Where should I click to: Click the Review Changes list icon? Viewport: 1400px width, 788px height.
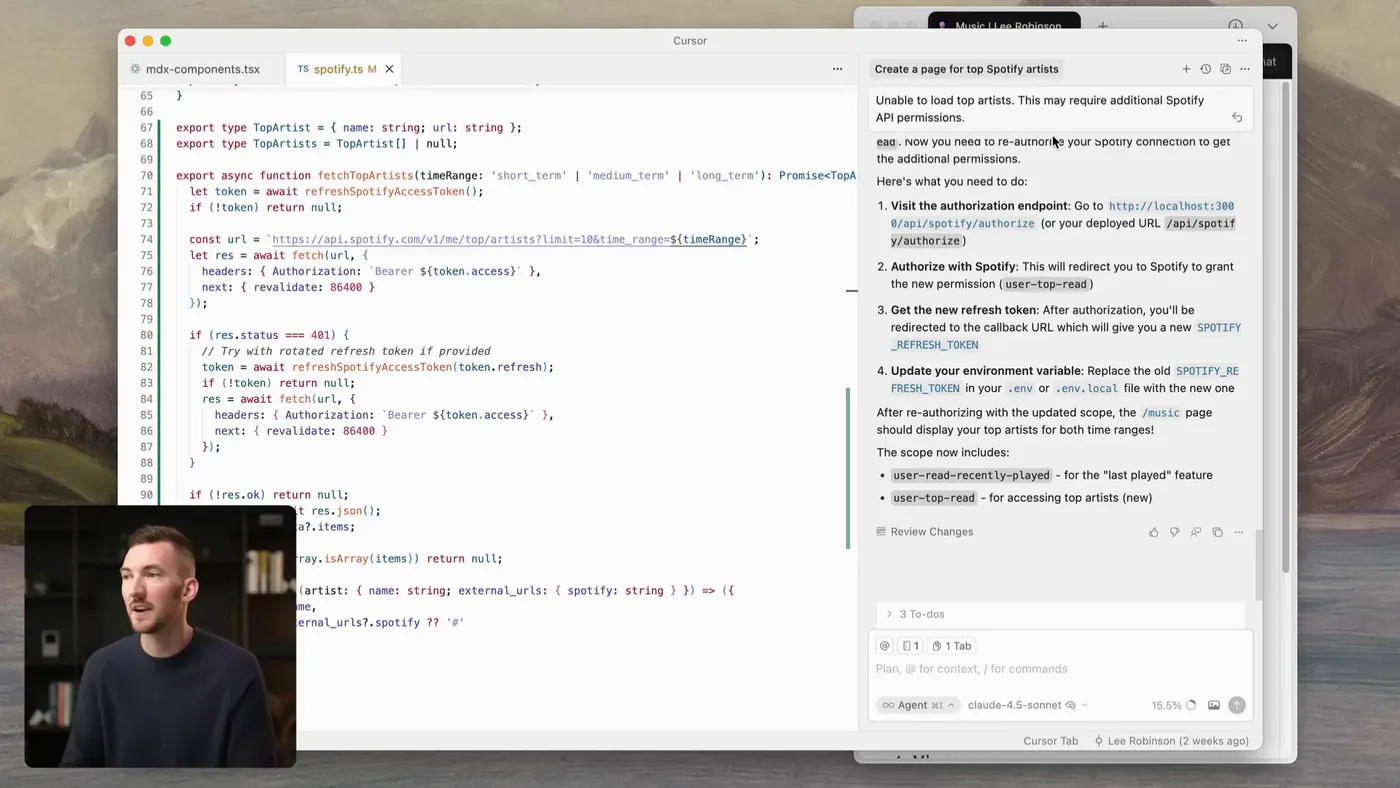881,532
